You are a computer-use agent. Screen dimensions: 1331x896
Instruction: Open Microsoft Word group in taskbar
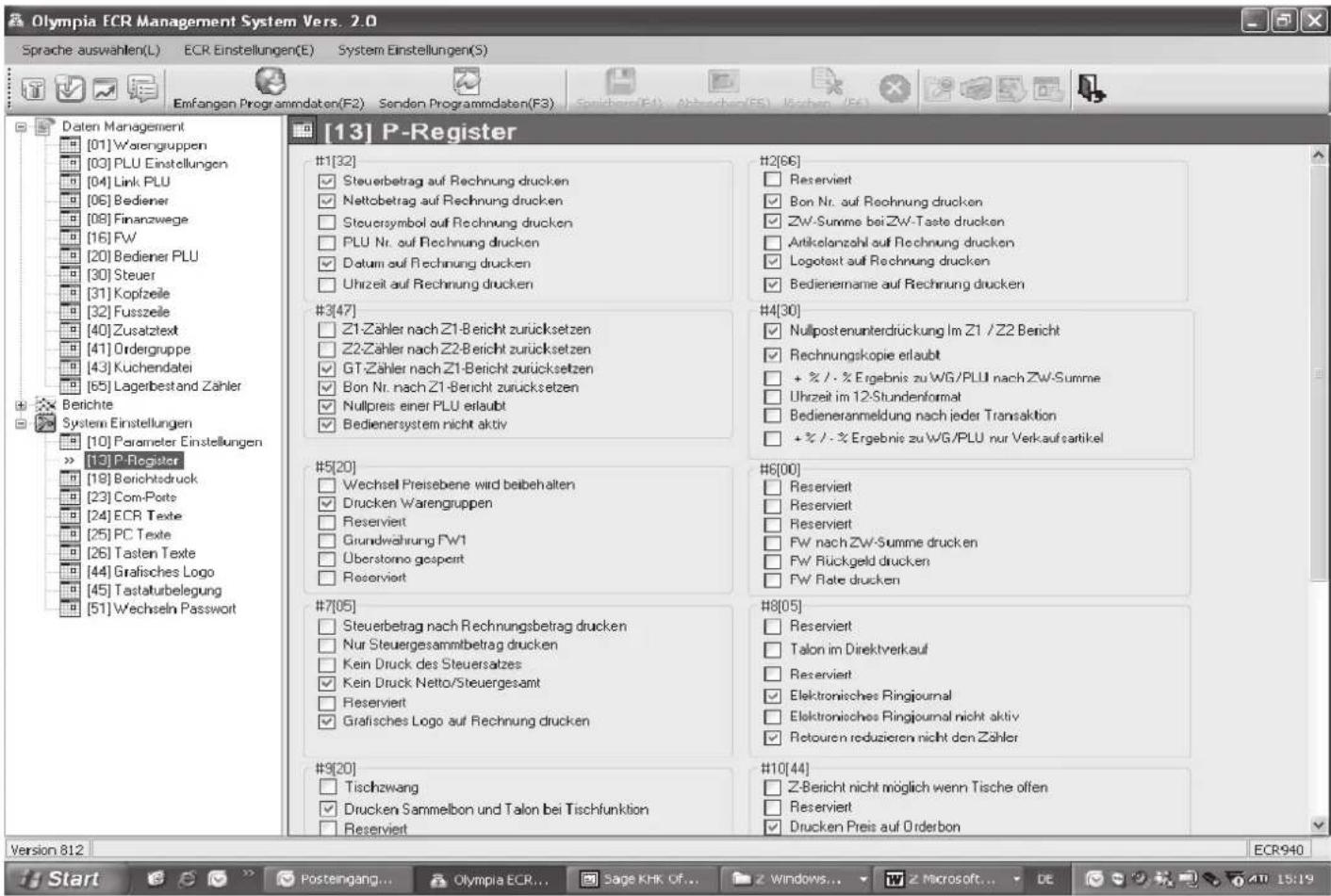(x=949, y=879)
